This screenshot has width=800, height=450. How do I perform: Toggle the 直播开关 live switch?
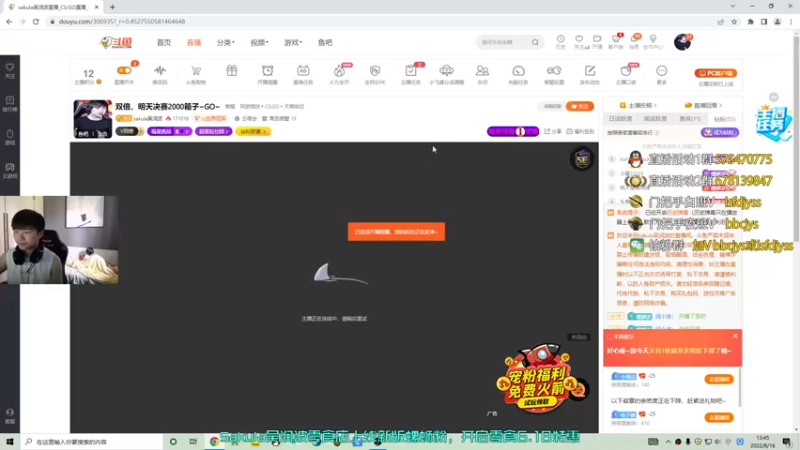(124, 73)
